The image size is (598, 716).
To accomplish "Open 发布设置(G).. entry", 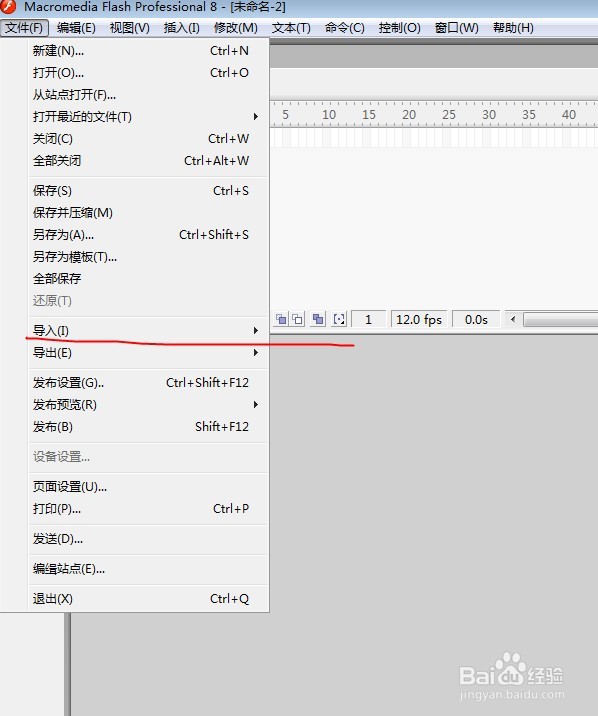I will (x=148, y=382).
